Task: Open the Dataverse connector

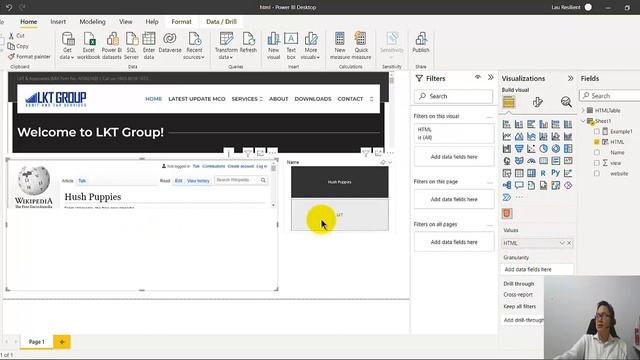Action: [170, 43]
